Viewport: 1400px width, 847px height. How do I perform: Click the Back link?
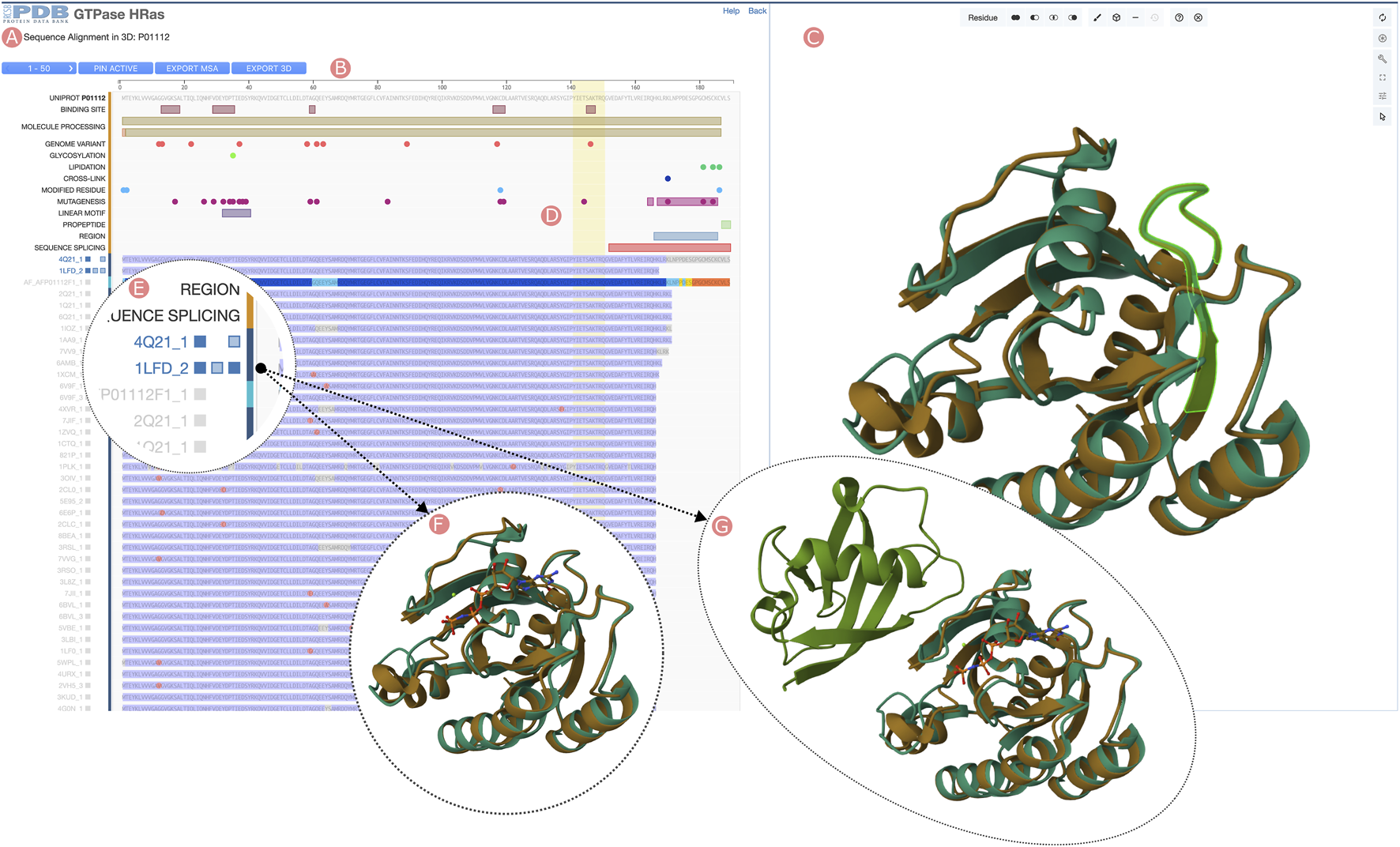(x=757, y=11)
